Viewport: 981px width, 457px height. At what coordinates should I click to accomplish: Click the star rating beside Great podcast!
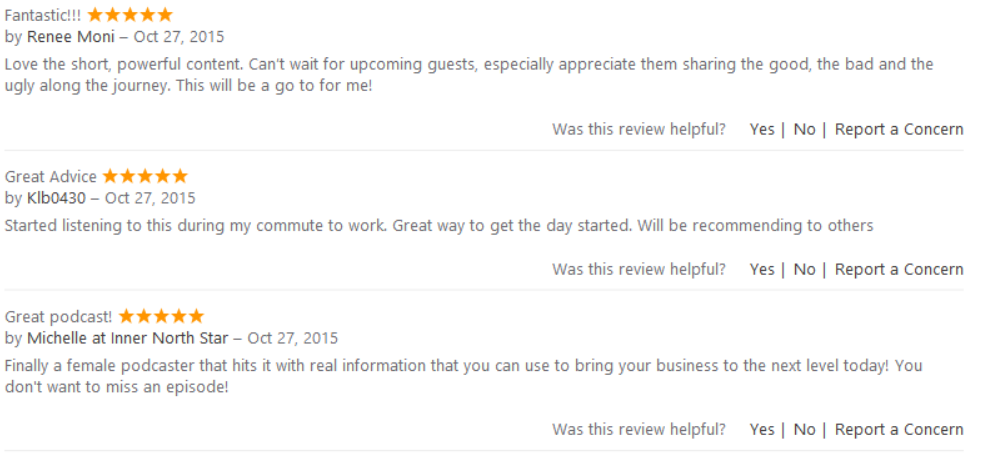click(x=162, y=316)
